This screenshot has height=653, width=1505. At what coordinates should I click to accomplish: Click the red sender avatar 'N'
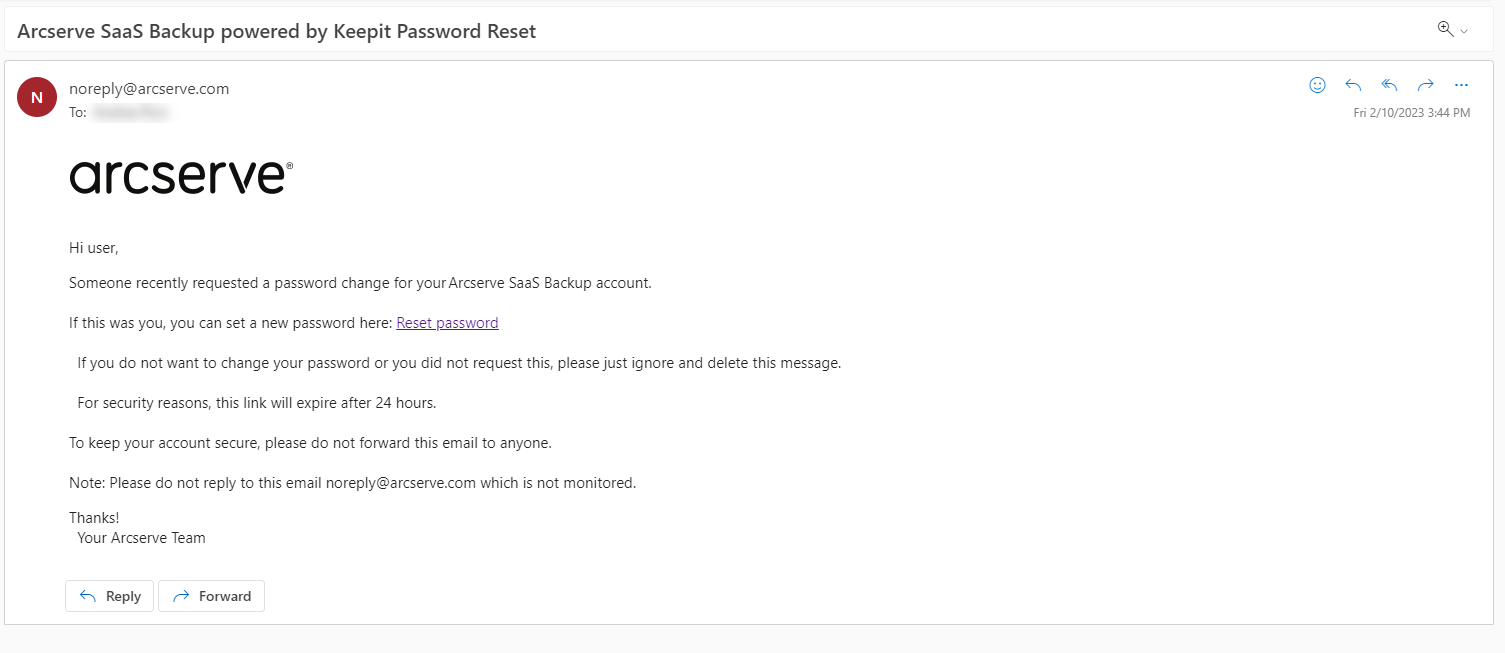click(x=37, y=97)
